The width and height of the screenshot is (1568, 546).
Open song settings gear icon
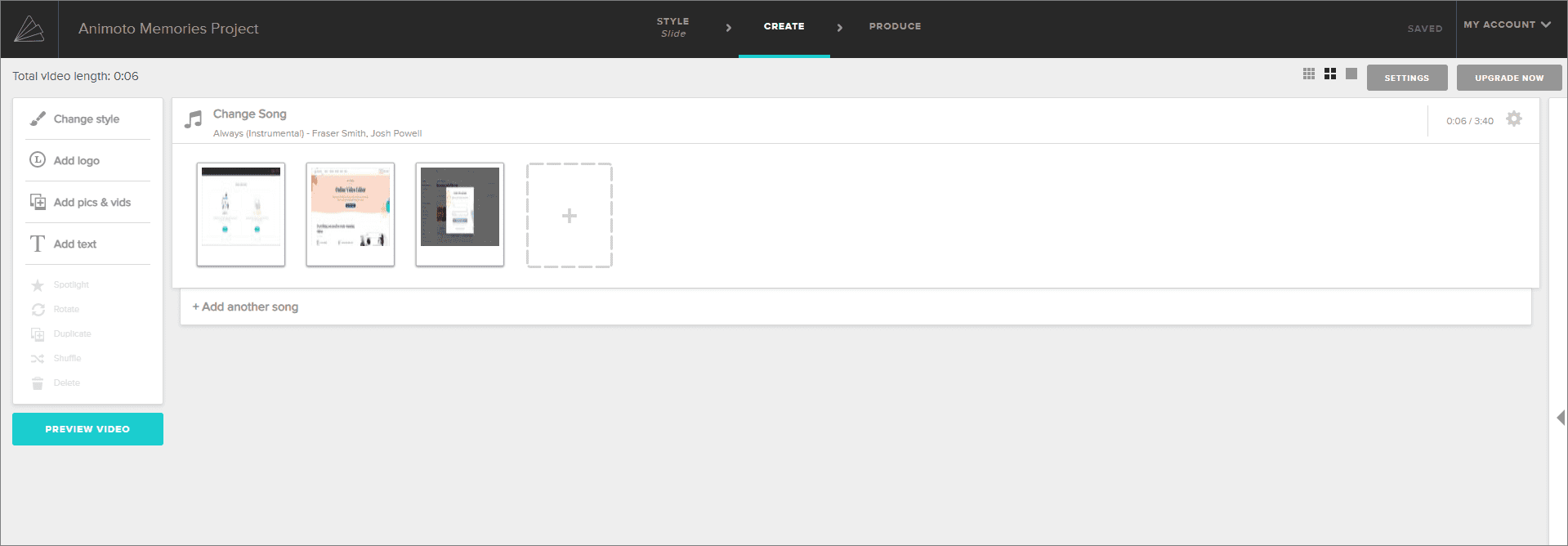pyautogui.click(x=1513, y=119)
